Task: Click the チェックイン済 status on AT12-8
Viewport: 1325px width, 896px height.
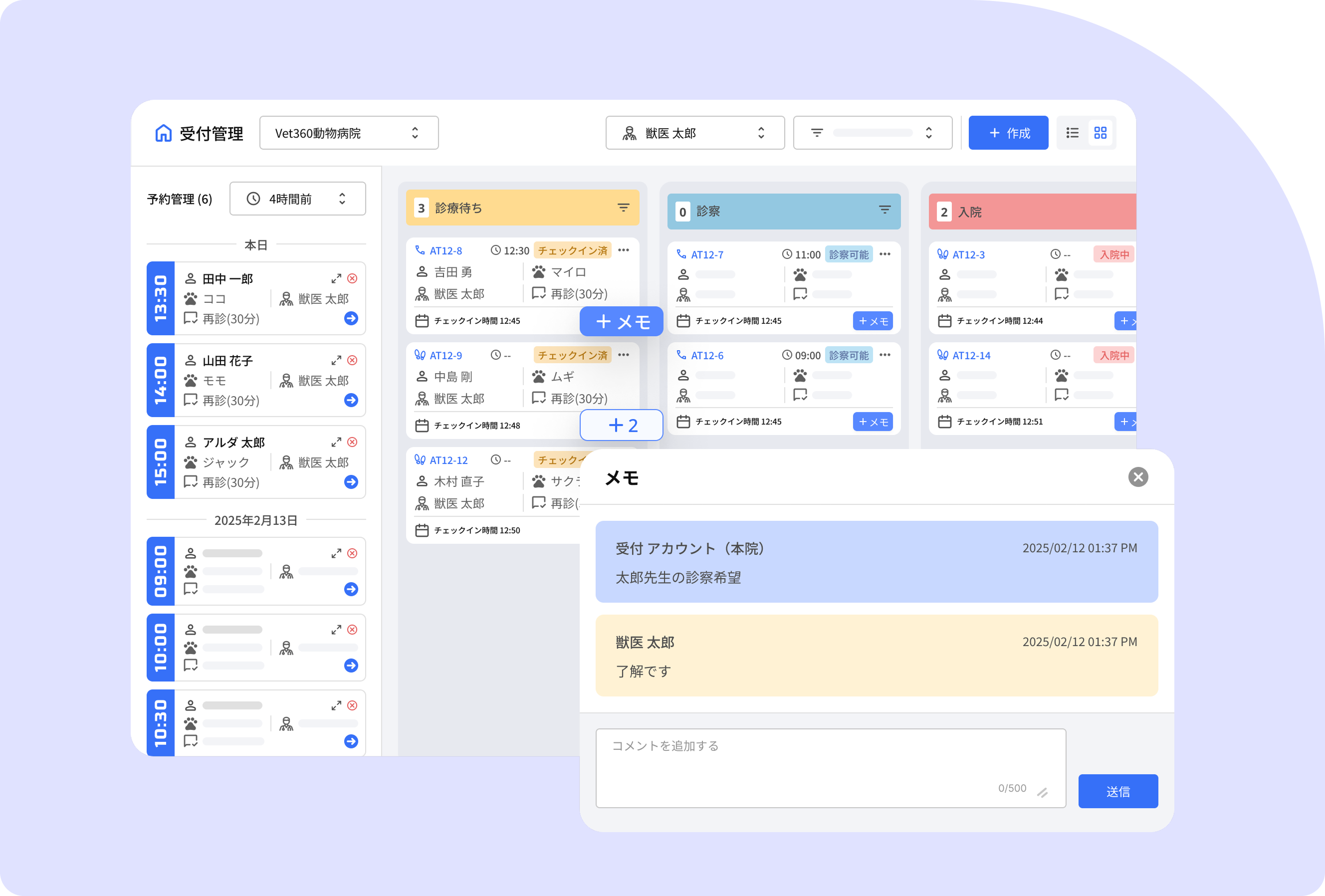Action: pyautogui.click(x=572, y=251)
